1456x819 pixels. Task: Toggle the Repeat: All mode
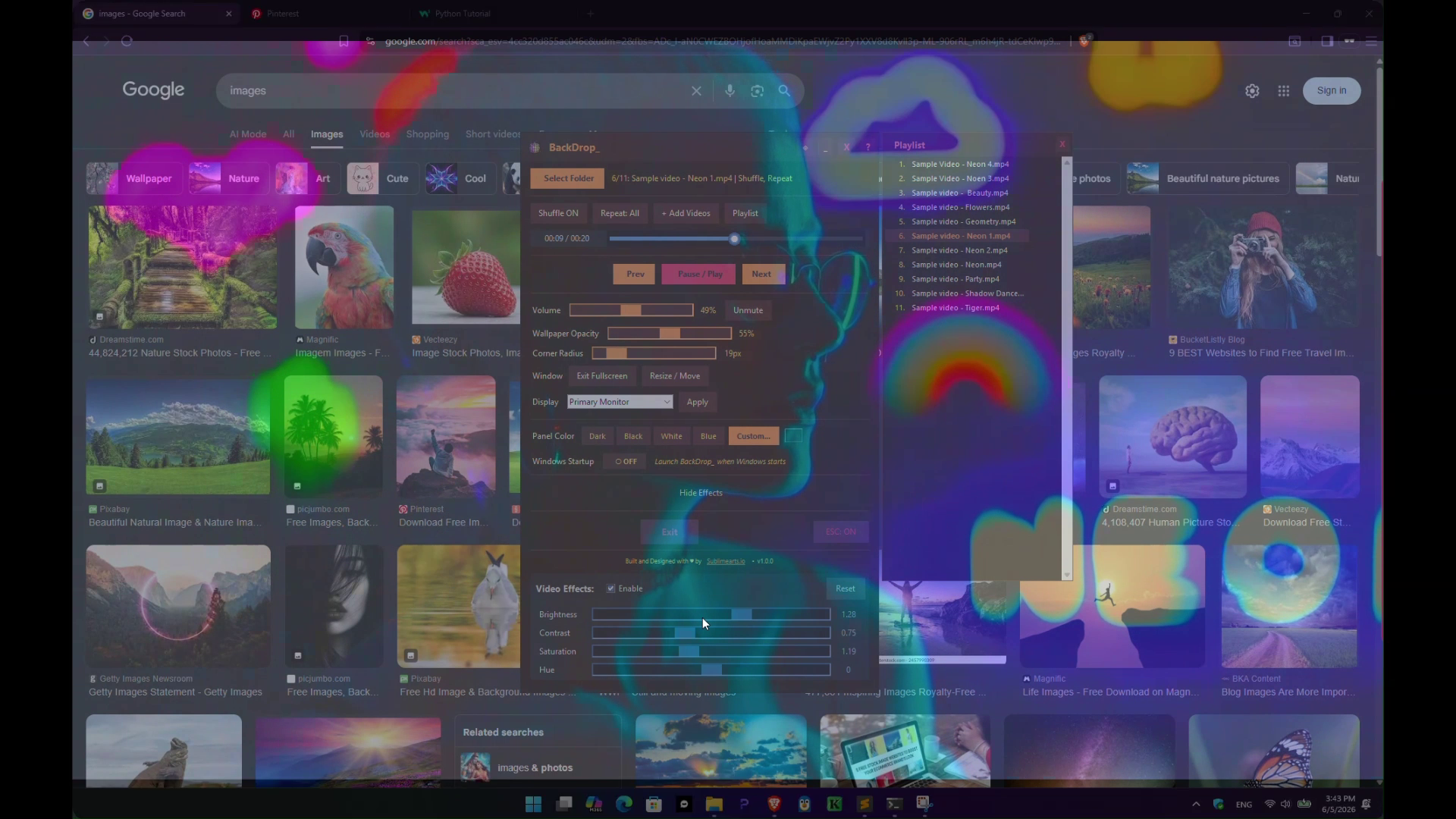620,213
